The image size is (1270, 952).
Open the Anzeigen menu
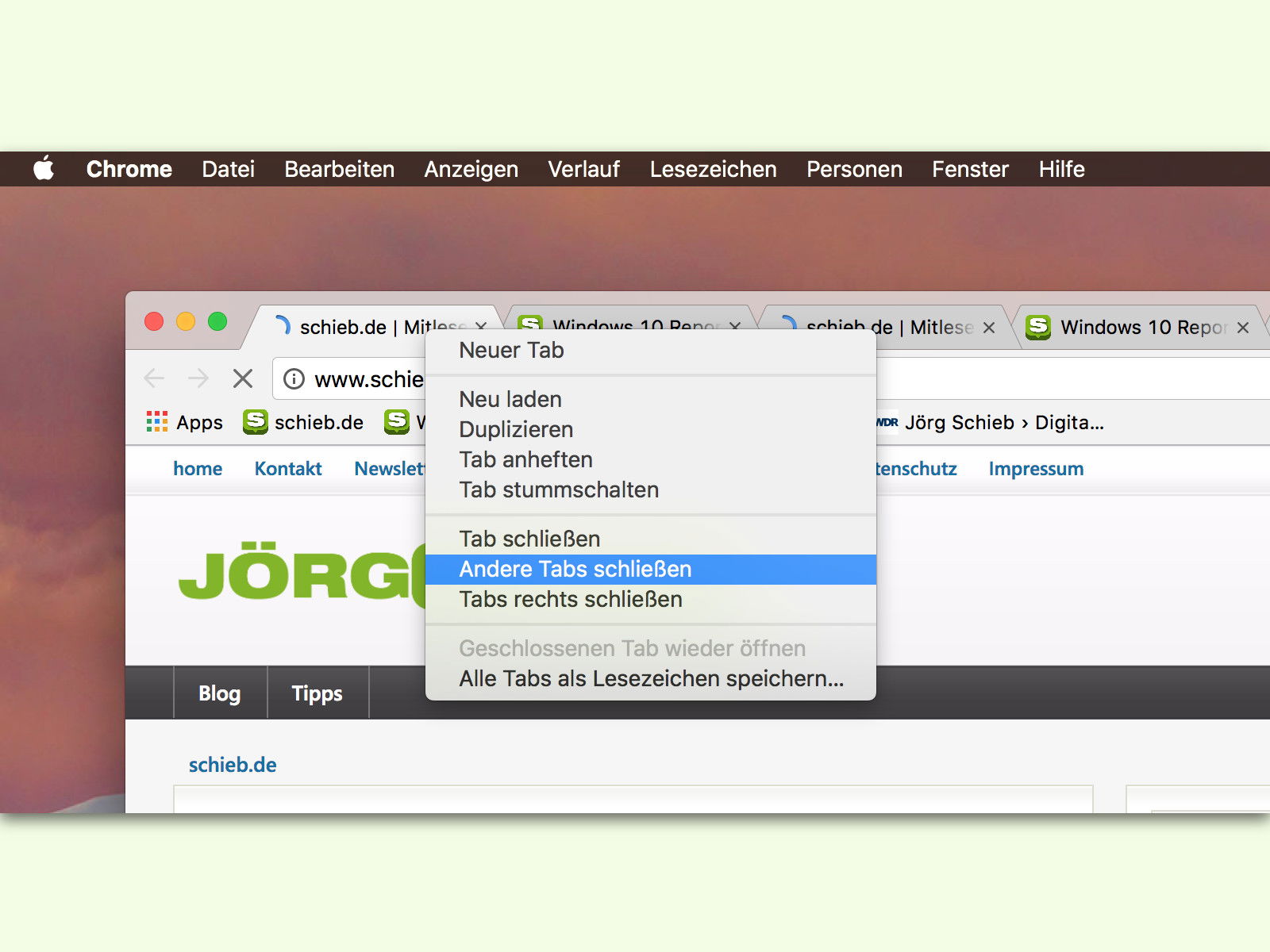coord(471,169)
